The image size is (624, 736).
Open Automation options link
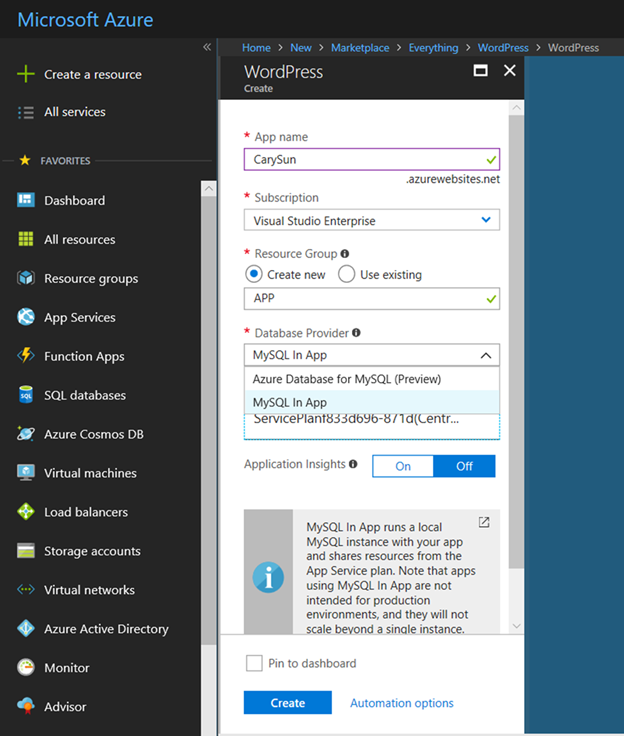pyautogui.click(x=402, y=703)
